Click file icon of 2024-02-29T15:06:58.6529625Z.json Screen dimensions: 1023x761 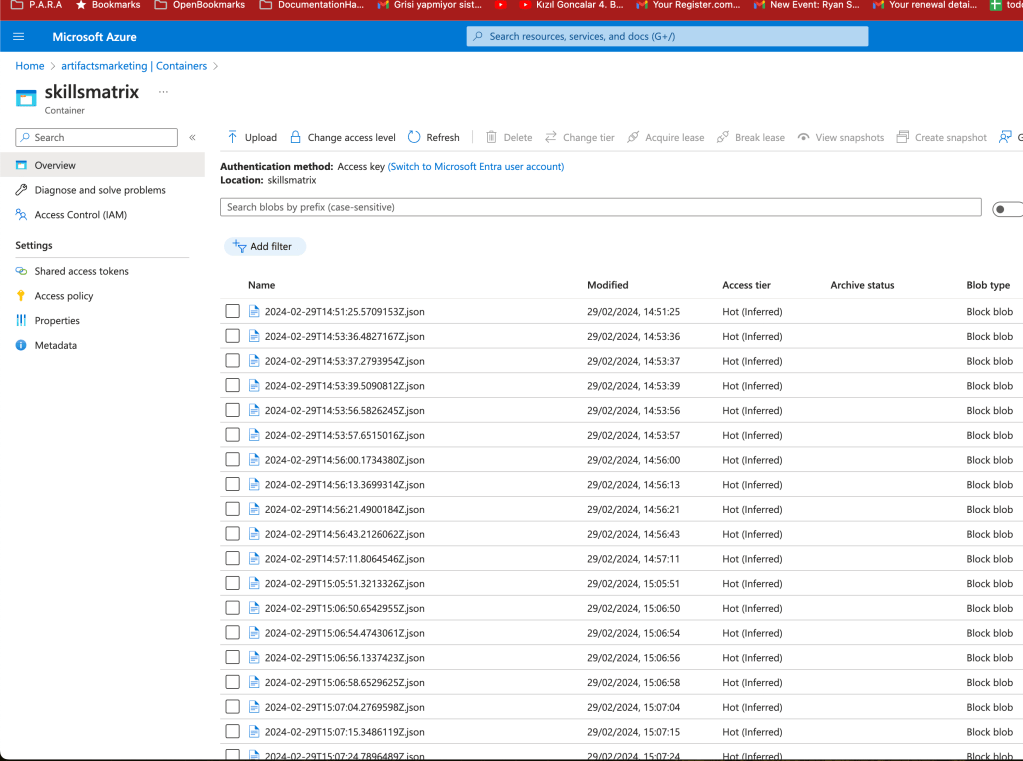[254, 683]
